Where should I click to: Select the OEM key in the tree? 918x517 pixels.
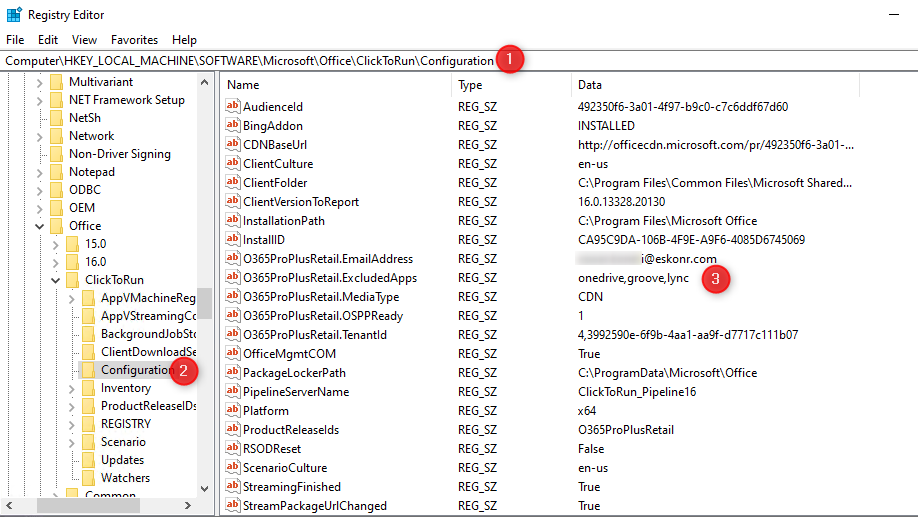point(82,208)
